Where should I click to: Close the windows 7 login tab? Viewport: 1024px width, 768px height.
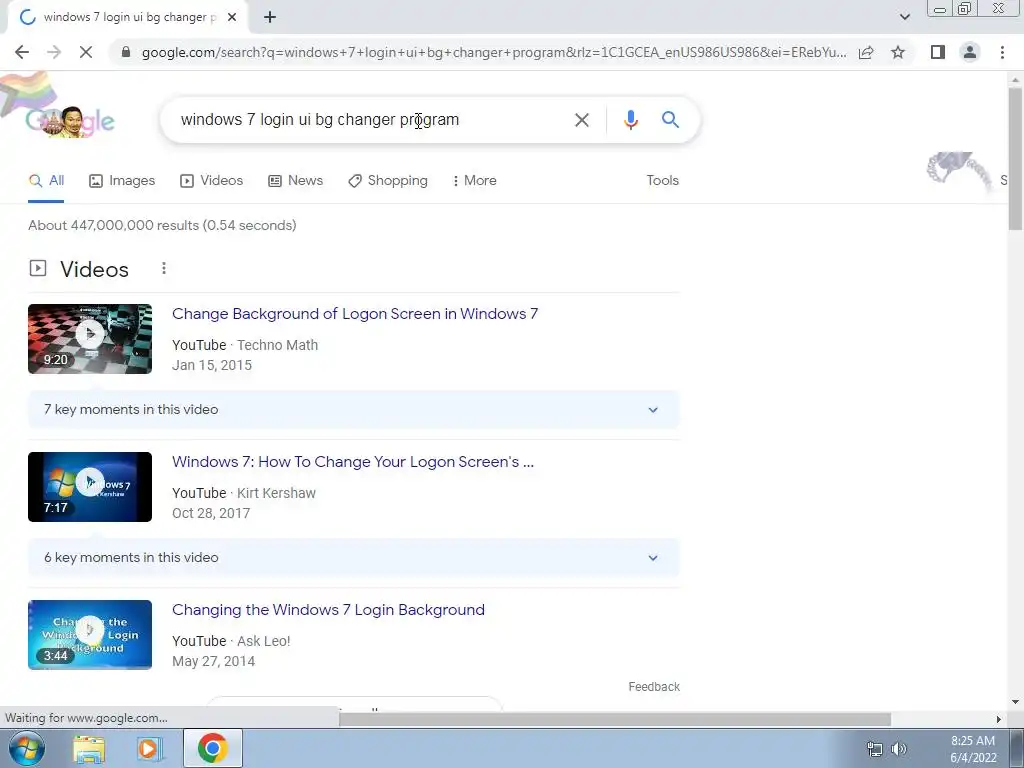[x=232, y=18]
